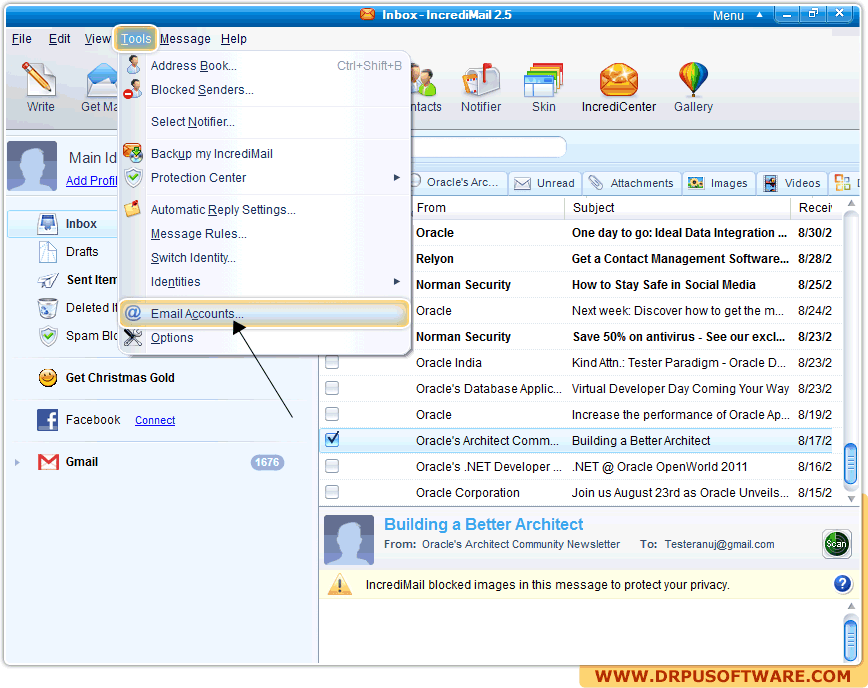Switch to the Videos filter tab
Viewport: 868px width, 688px height.
point(792,183)
